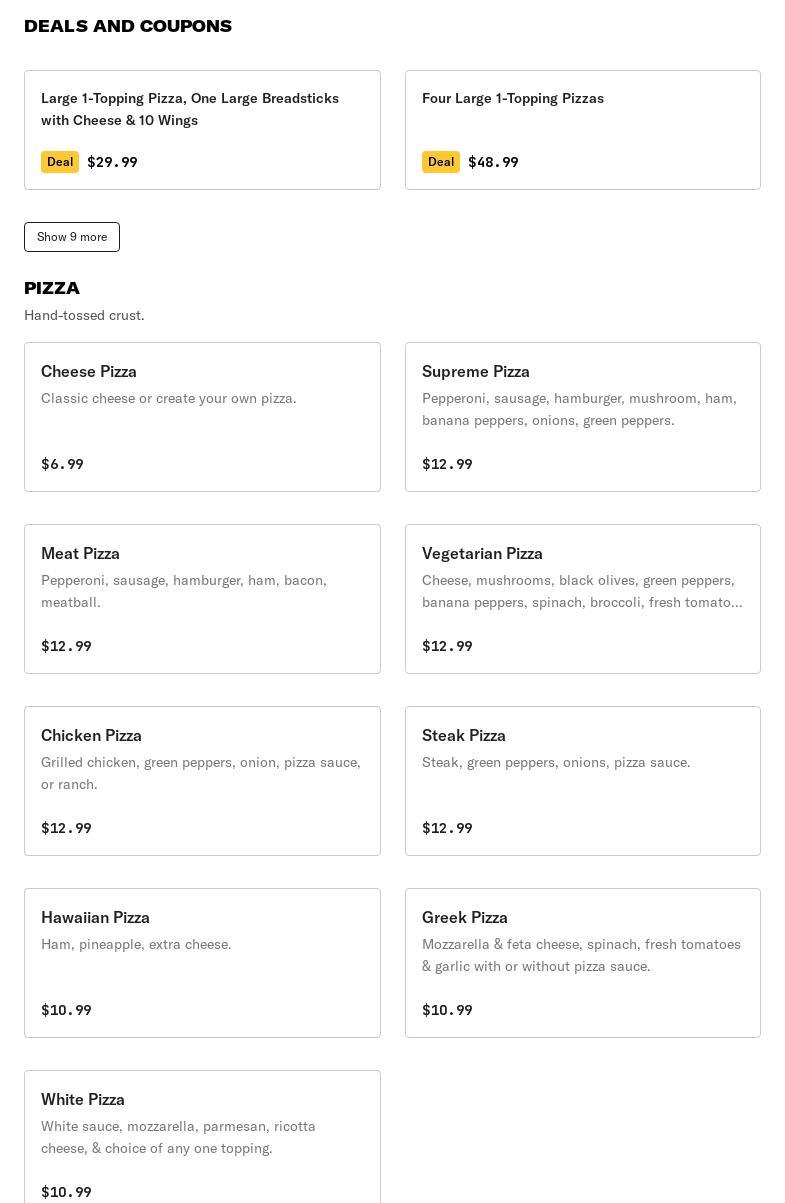Click the Pizza section heading
The image size is (785, 1203).
[x=52, y=288]
